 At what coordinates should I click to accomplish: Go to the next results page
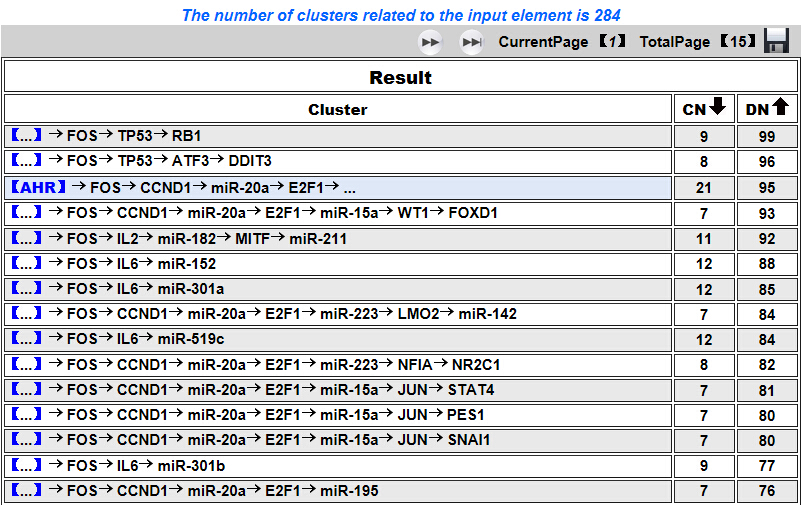coord(430,42)
